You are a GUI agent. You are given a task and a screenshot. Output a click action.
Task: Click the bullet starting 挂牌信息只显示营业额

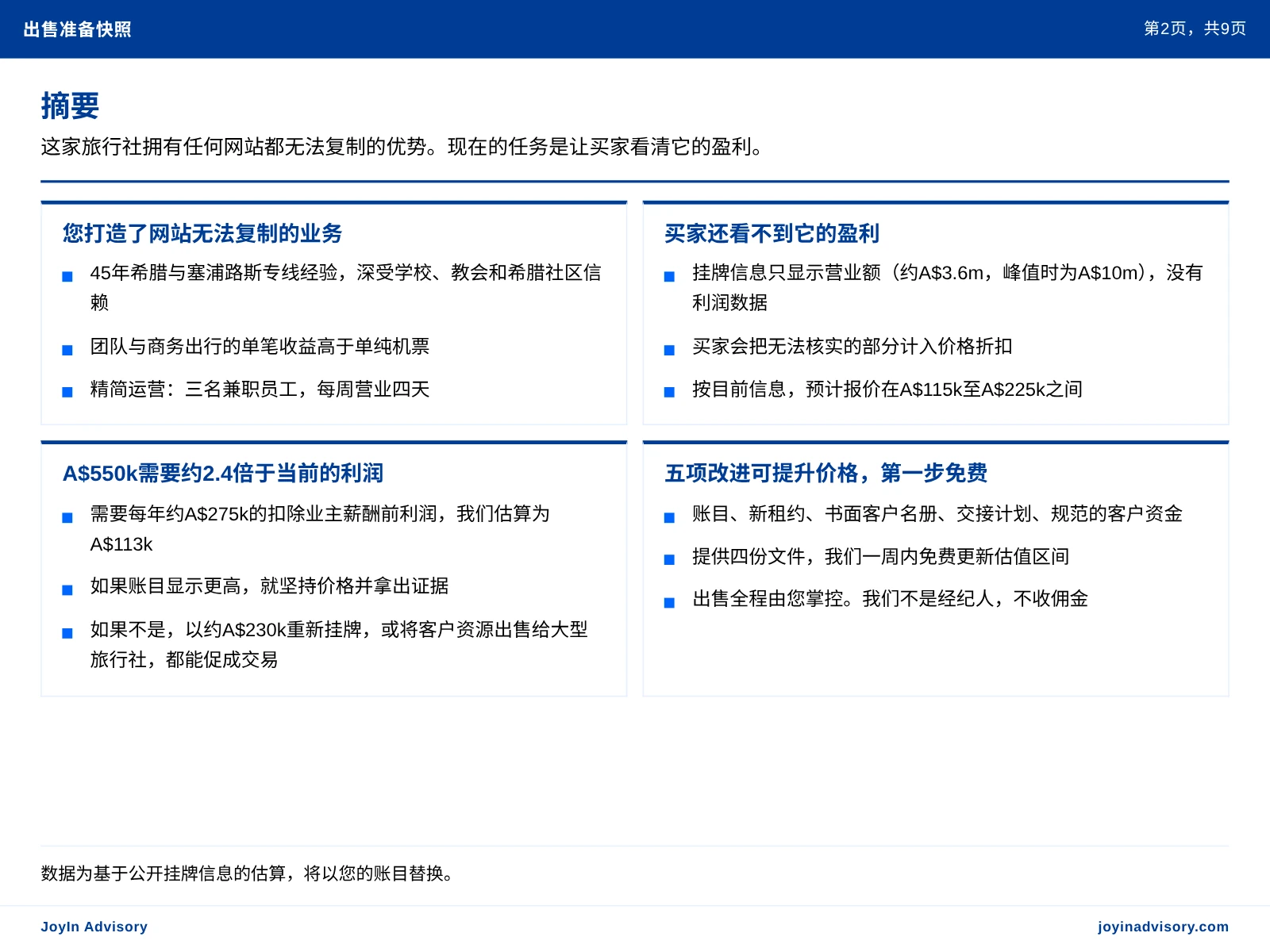click(947, 287)
